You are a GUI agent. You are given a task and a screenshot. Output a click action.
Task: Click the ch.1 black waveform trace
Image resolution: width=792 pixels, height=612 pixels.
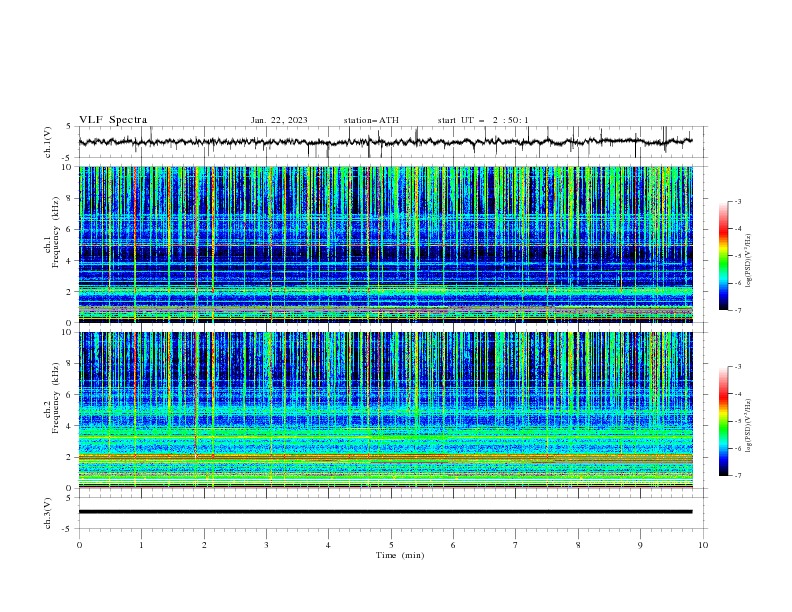385,142
